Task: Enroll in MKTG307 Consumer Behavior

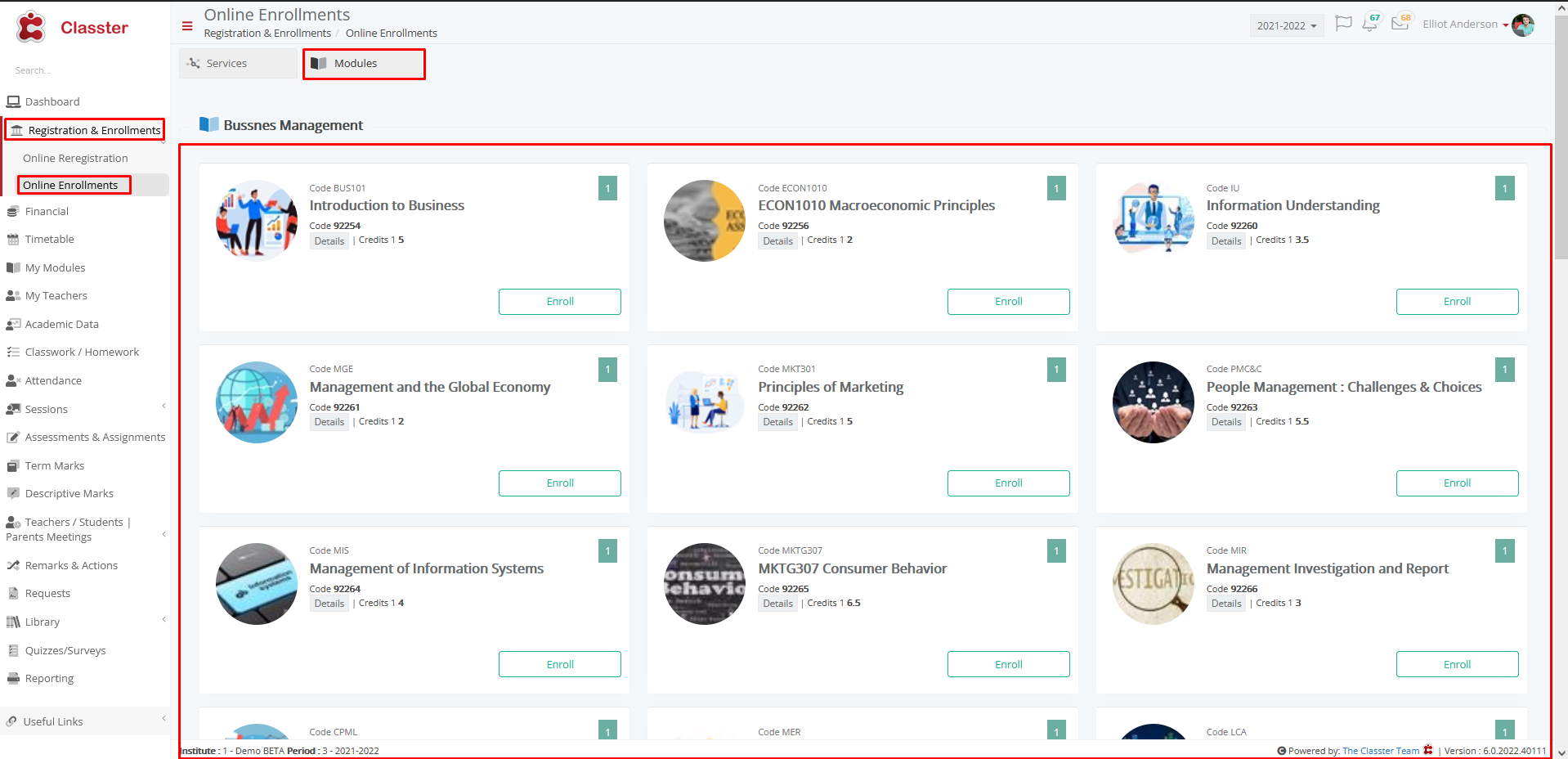Action: (1008, 664)
